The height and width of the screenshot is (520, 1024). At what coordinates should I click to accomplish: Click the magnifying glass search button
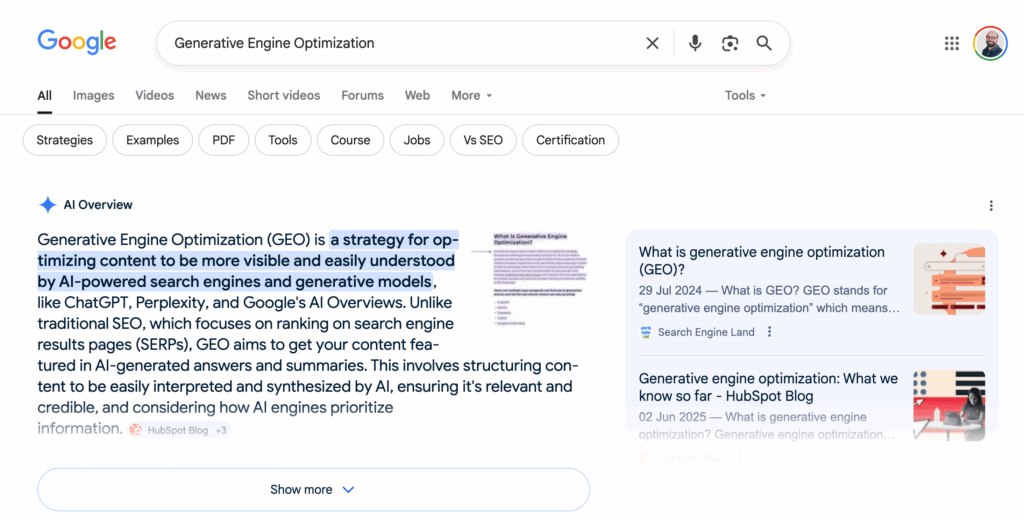764,43
